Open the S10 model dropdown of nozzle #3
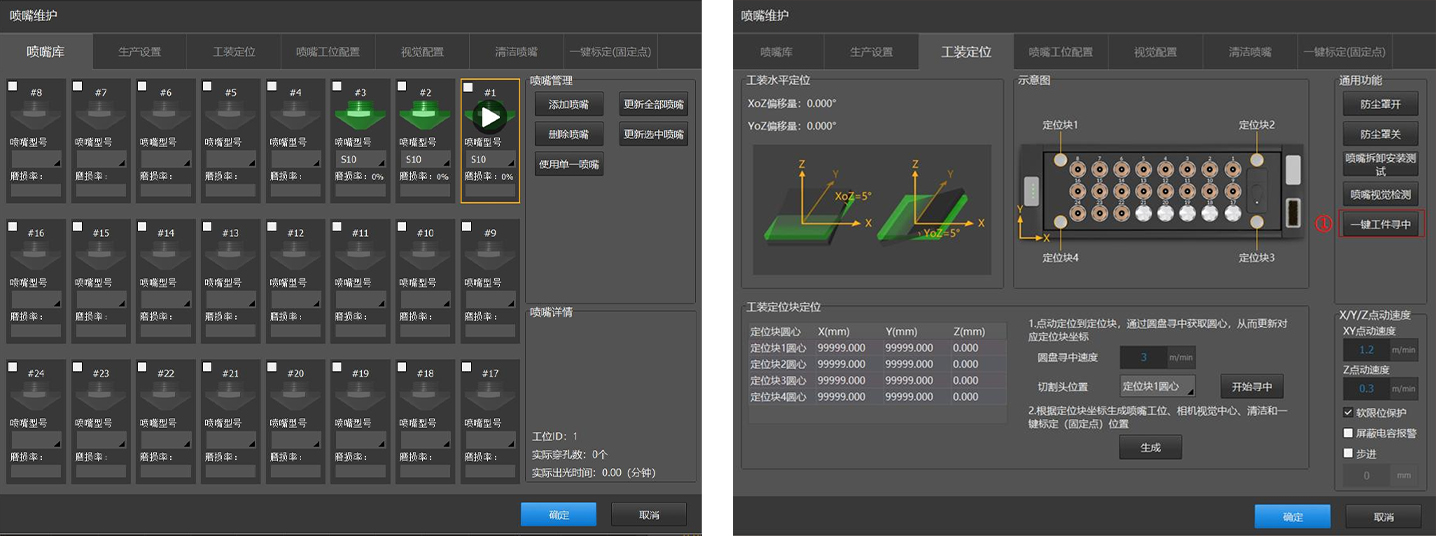 [361, 159]
